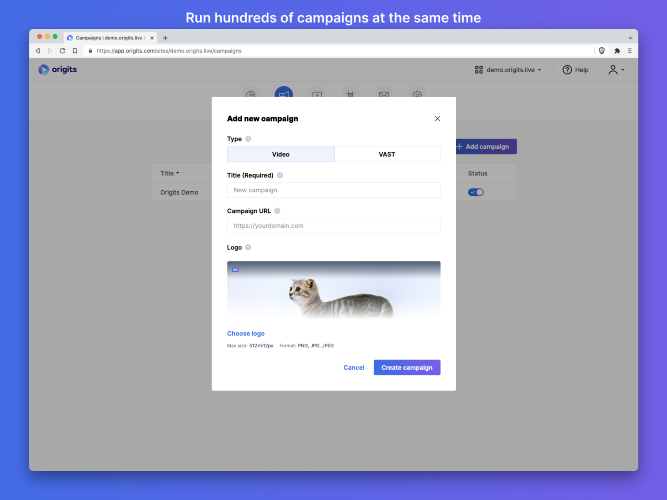The width and height of the screenshot is (667, 500).
Task: Click the browser forward arrow
Action: [50, 51]
